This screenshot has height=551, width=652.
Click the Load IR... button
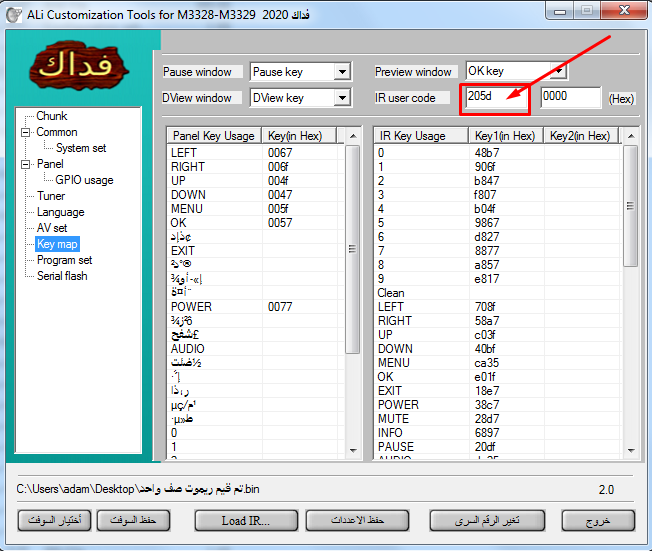tap(246, 521)
